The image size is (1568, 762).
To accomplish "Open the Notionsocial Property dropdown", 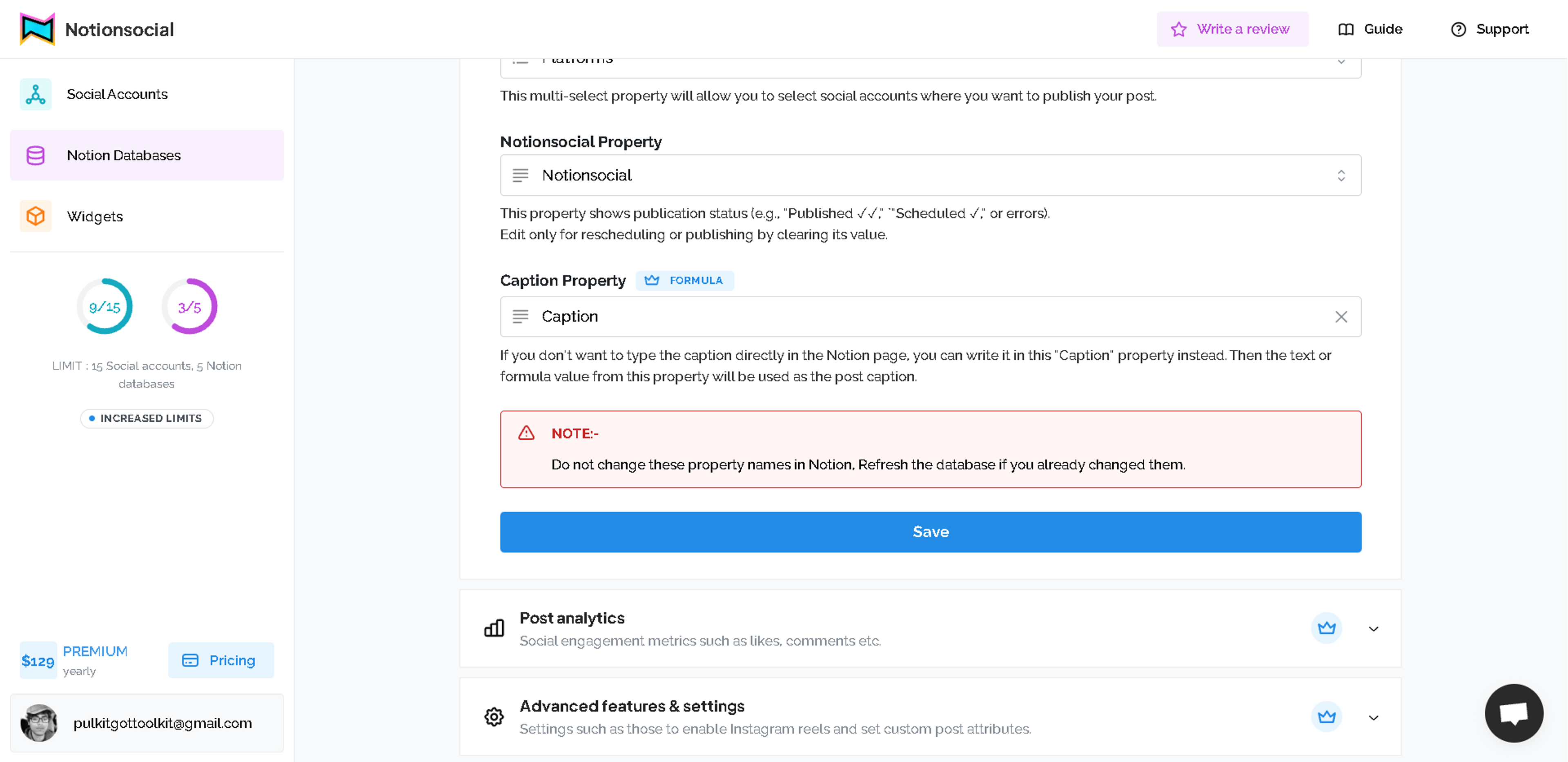I will coord(930,175).
